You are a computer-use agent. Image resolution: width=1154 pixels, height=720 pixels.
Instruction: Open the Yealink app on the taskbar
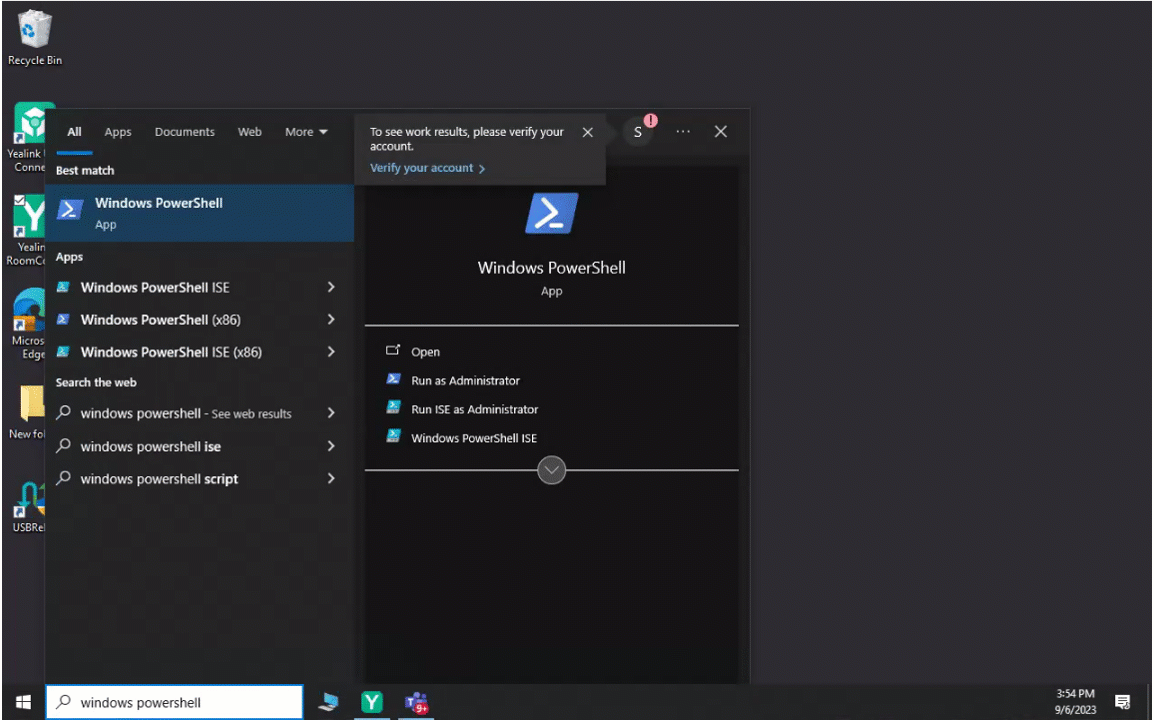pyautogui.click(x=372, y=702)
